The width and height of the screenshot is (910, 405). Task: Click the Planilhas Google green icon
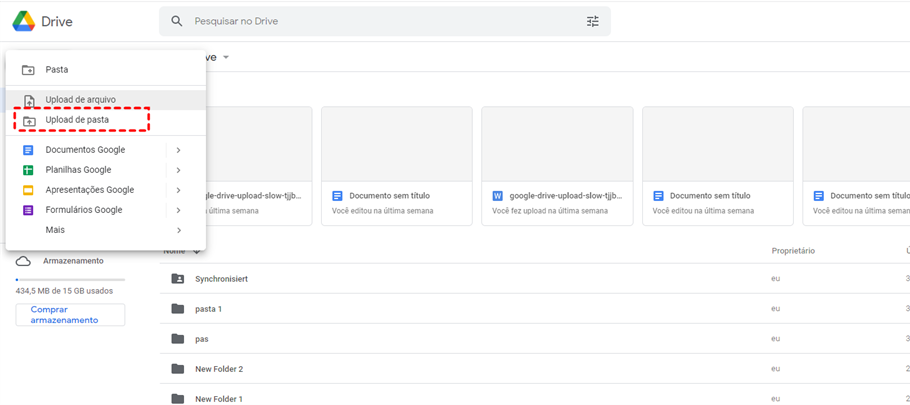coord(29,170)
